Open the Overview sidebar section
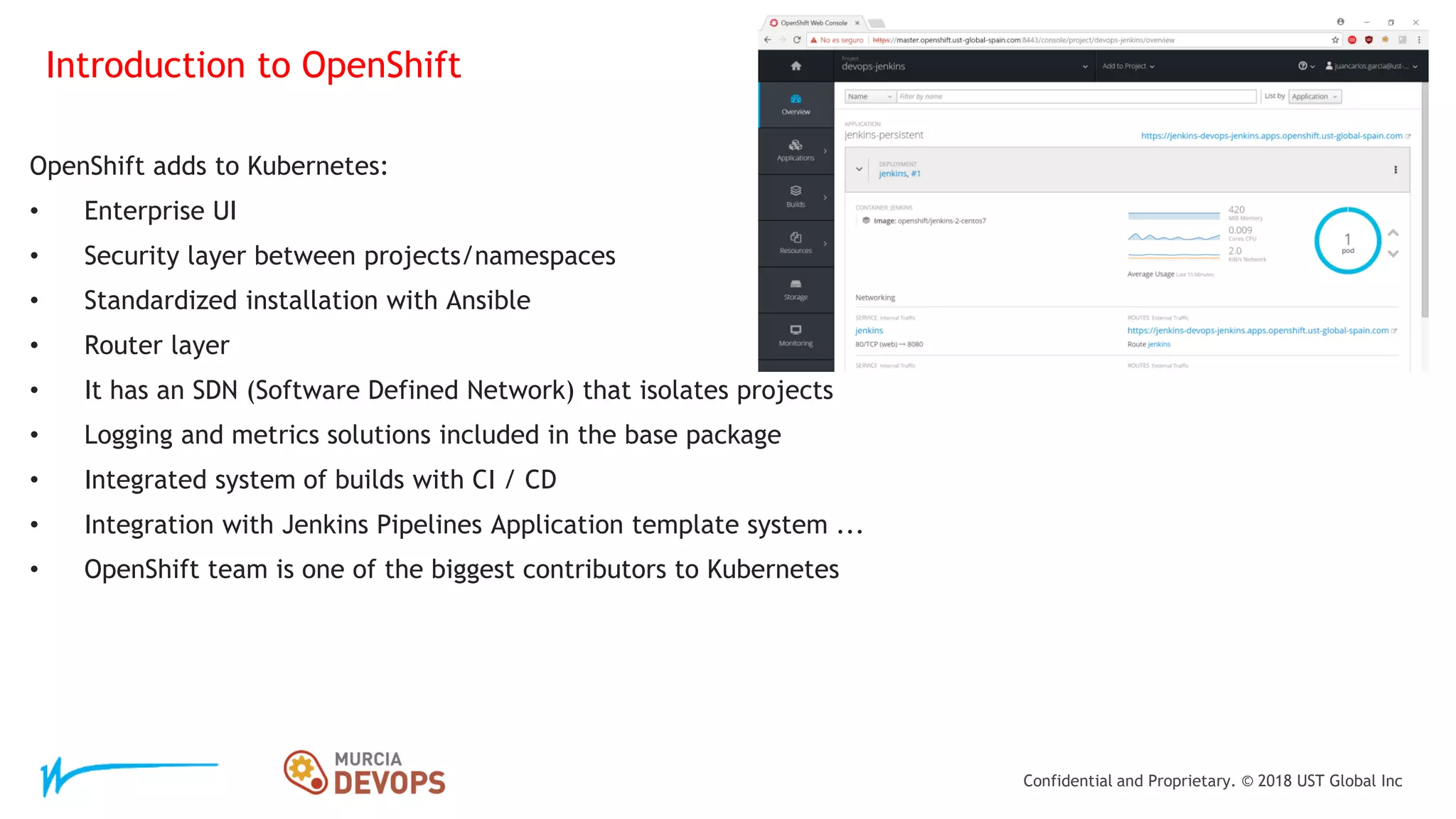This screenshot has width=1456, height=819. coord(796,105)
